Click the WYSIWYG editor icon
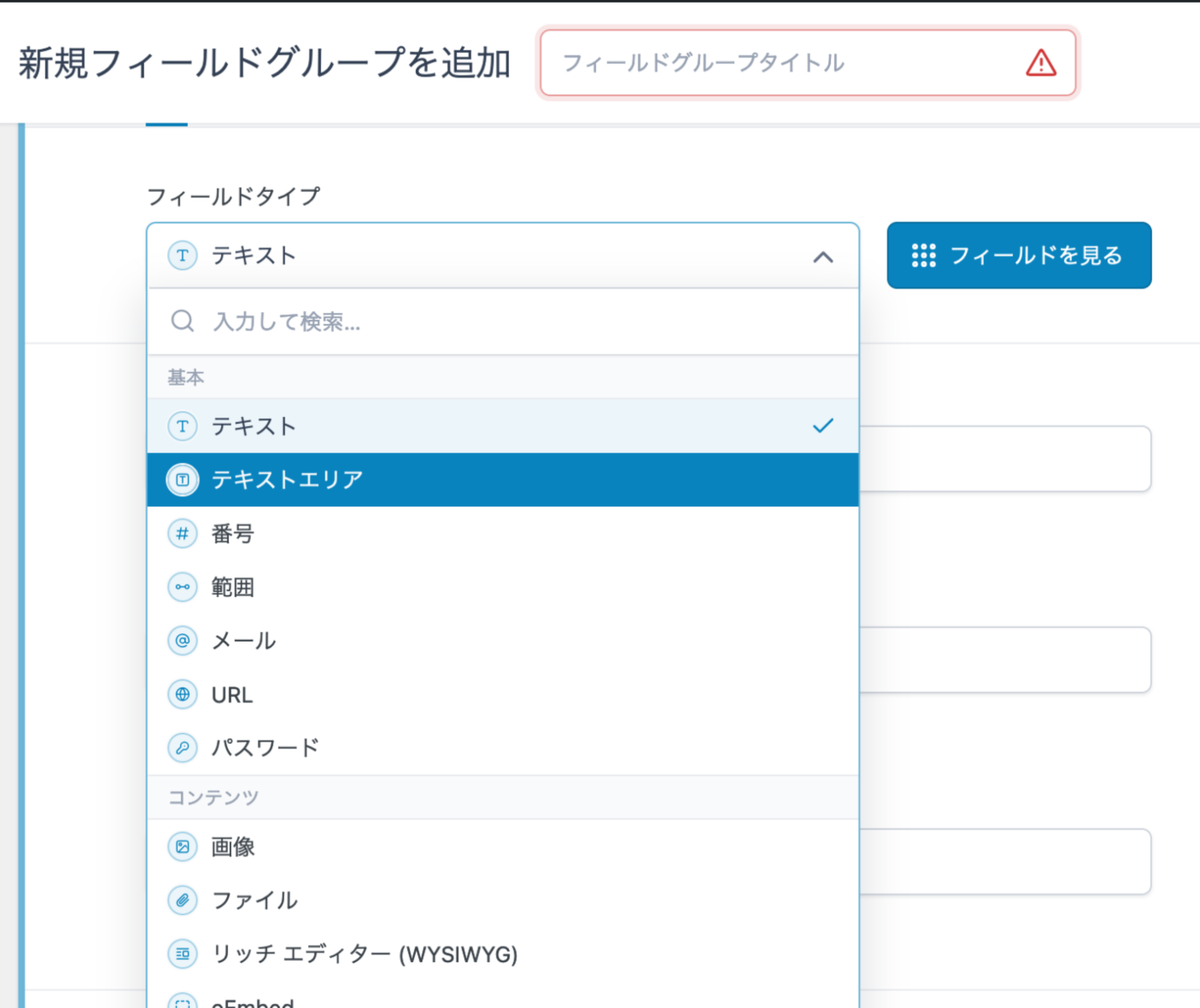This screenshot has width=1200, height=1008. 182,954
